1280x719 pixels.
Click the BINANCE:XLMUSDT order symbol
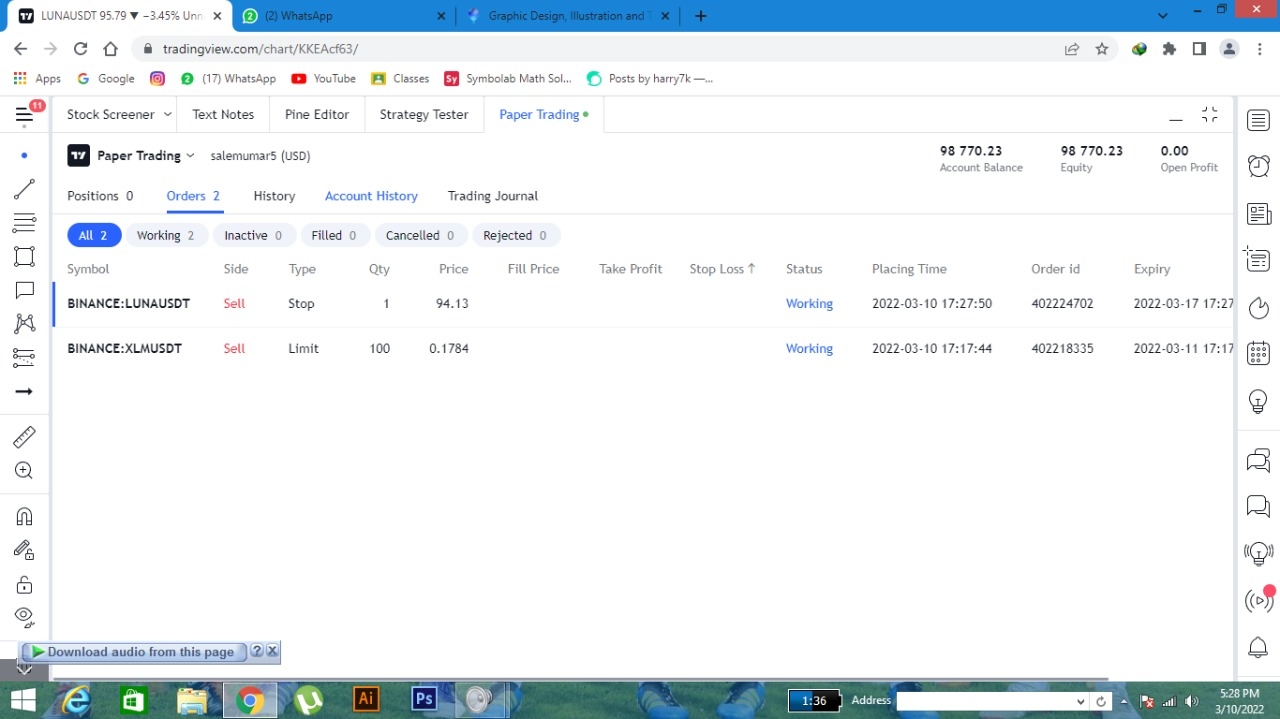tap(124, 349)
